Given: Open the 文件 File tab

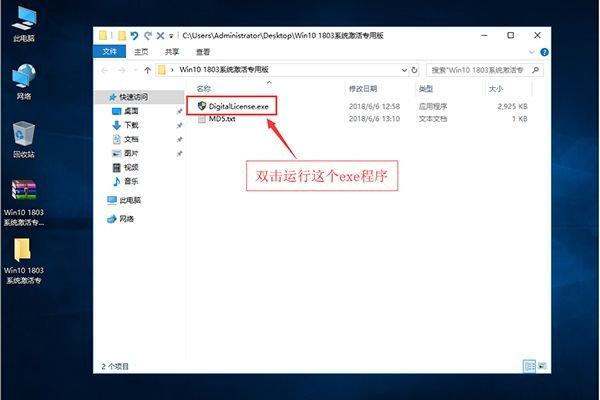Looking at the screenshot, I should [x=109, y=52].
